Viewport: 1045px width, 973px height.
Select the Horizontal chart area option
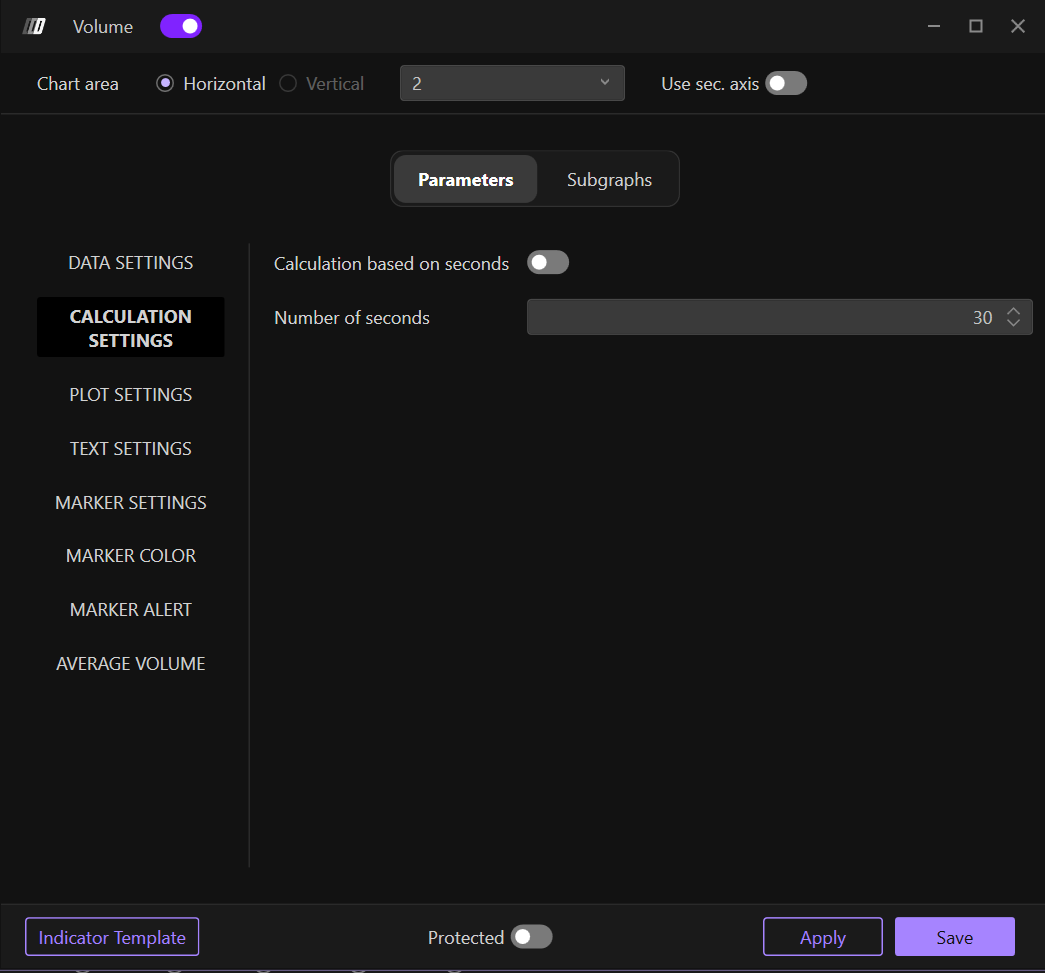pyautogui.click(x=166, y=84)
